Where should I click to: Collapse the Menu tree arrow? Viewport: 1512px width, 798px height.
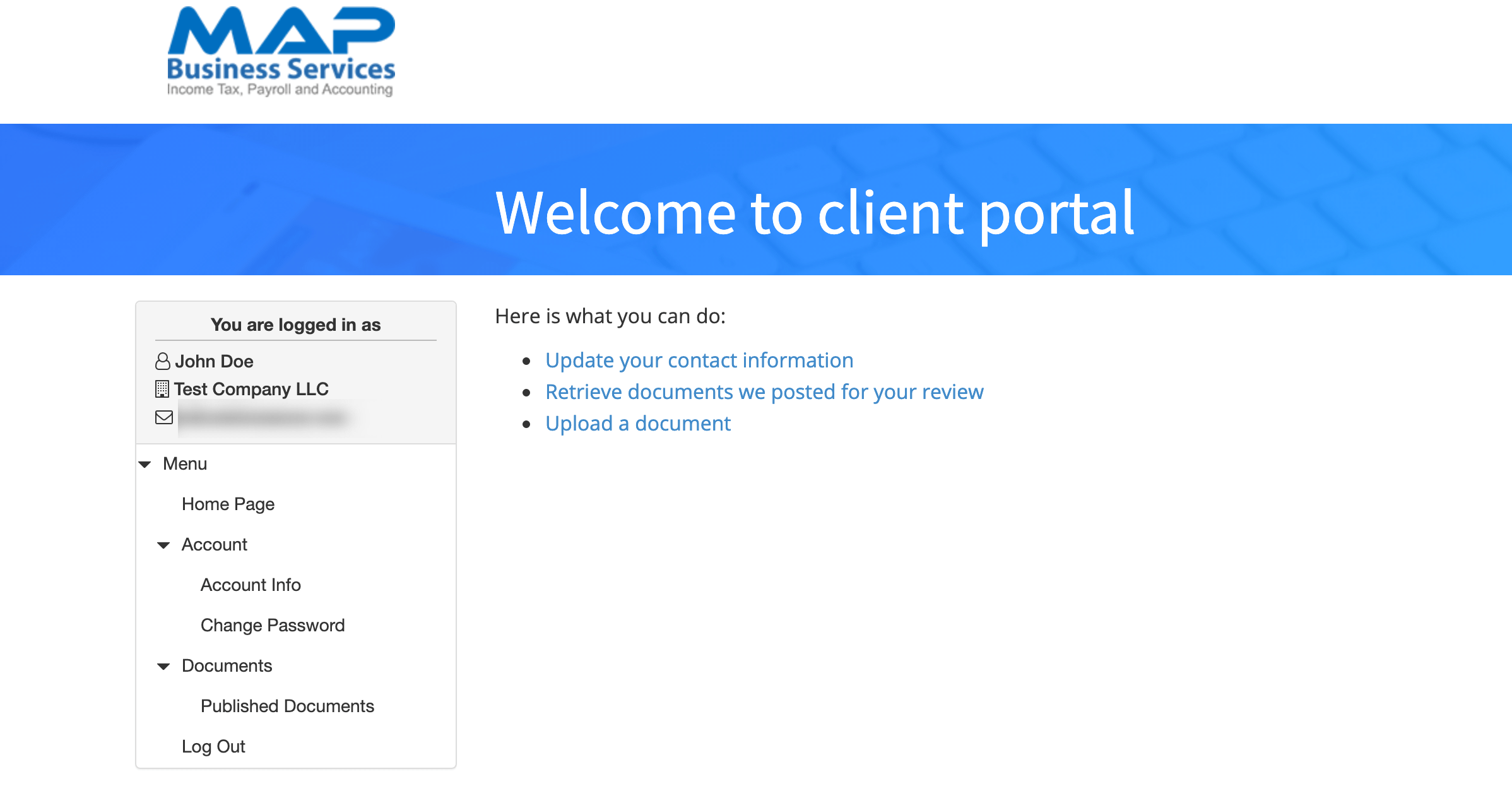(x=145, y=465)
